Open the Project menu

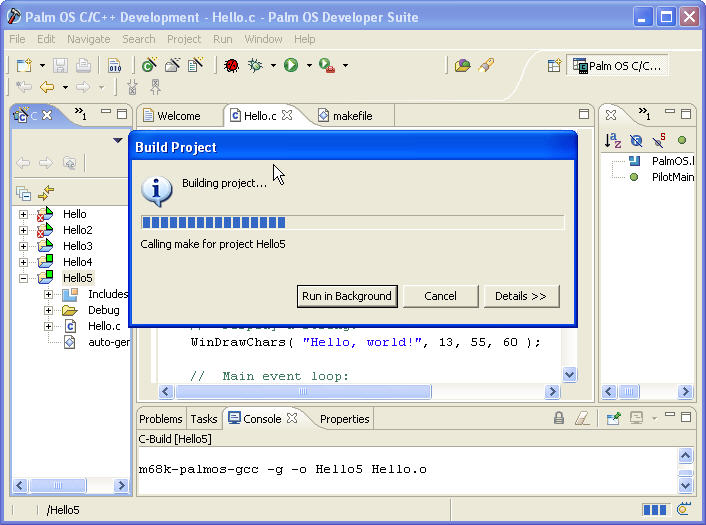click(184, 39)
